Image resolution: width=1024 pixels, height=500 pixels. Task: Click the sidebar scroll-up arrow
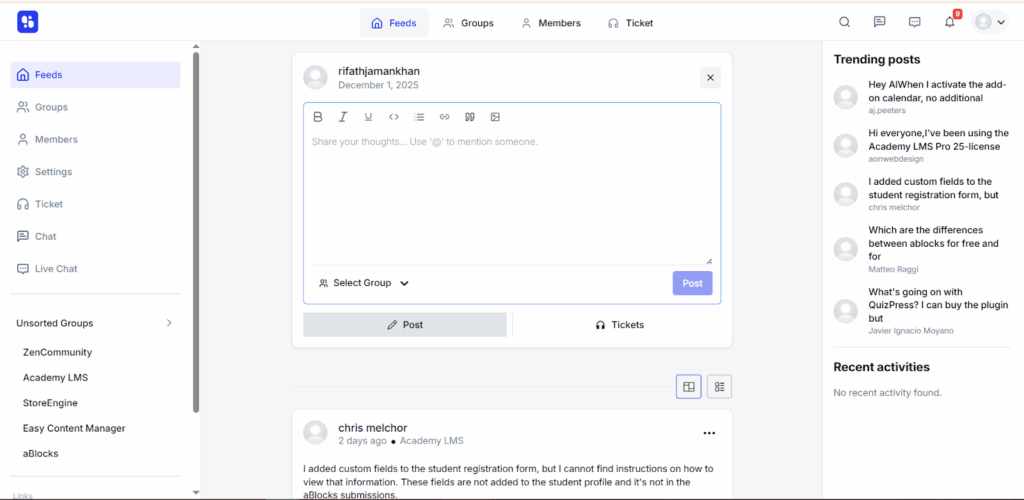click(196, 46)
